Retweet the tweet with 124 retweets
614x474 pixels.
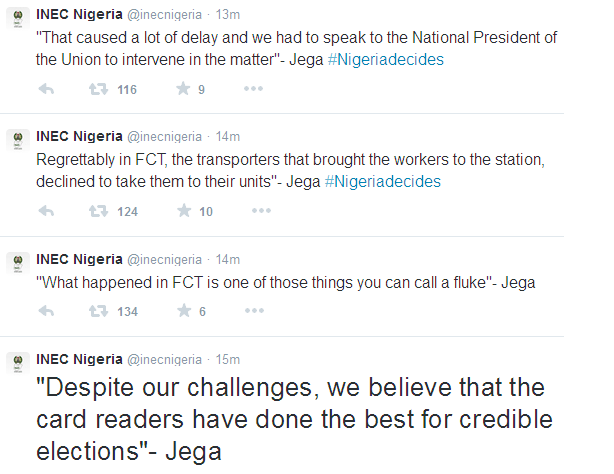99,211
